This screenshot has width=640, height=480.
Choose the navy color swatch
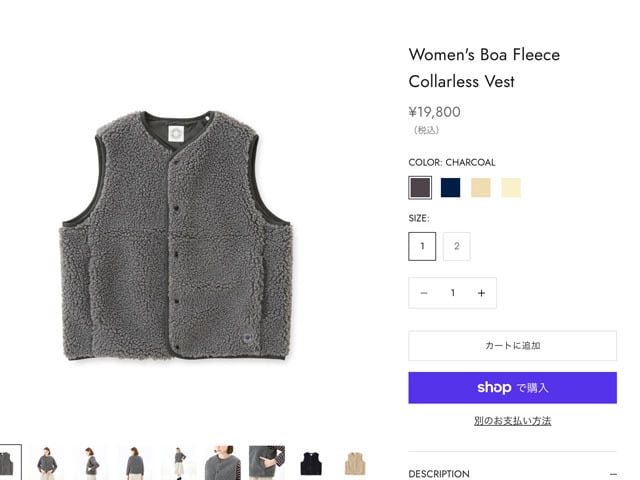pyautogui.click(x=451, y=187)
